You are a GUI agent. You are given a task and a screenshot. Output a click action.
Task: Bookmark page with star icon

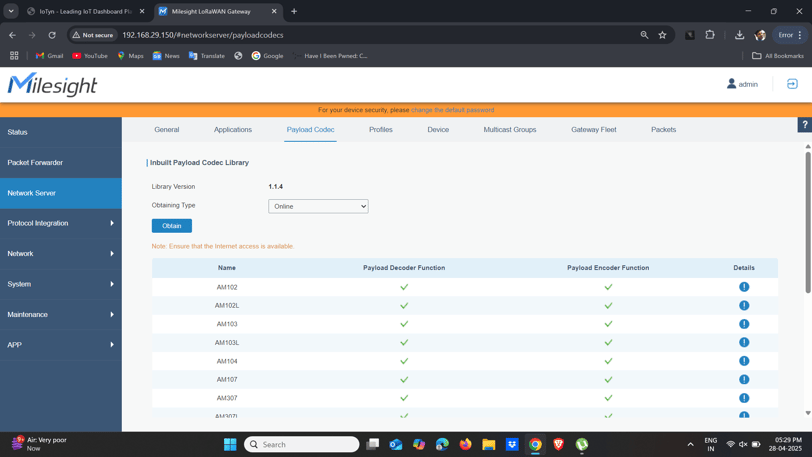(662, 35)
